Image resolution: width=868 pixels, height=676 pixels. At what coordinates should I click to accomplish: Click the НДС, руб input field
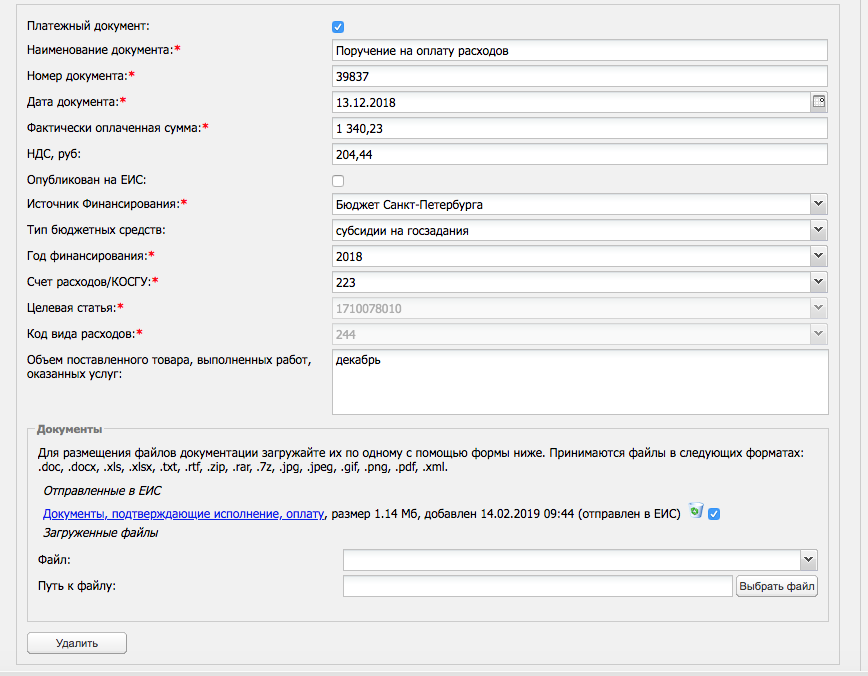[580, 154]
